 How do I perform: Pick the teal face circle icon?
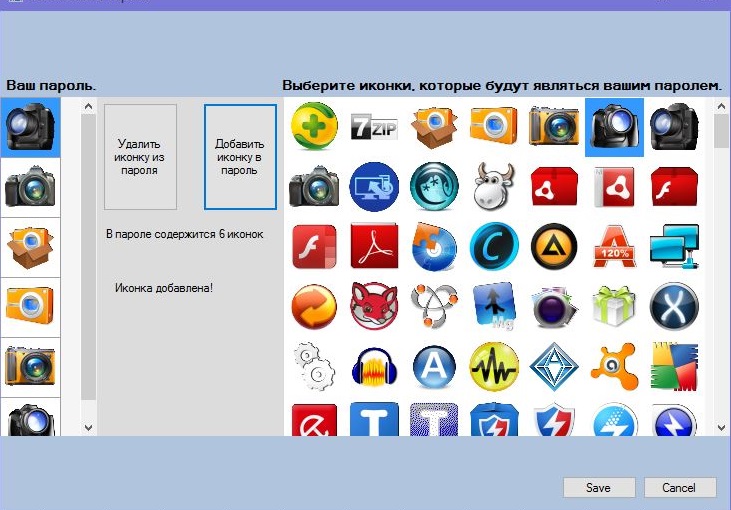tap(434, 186)
